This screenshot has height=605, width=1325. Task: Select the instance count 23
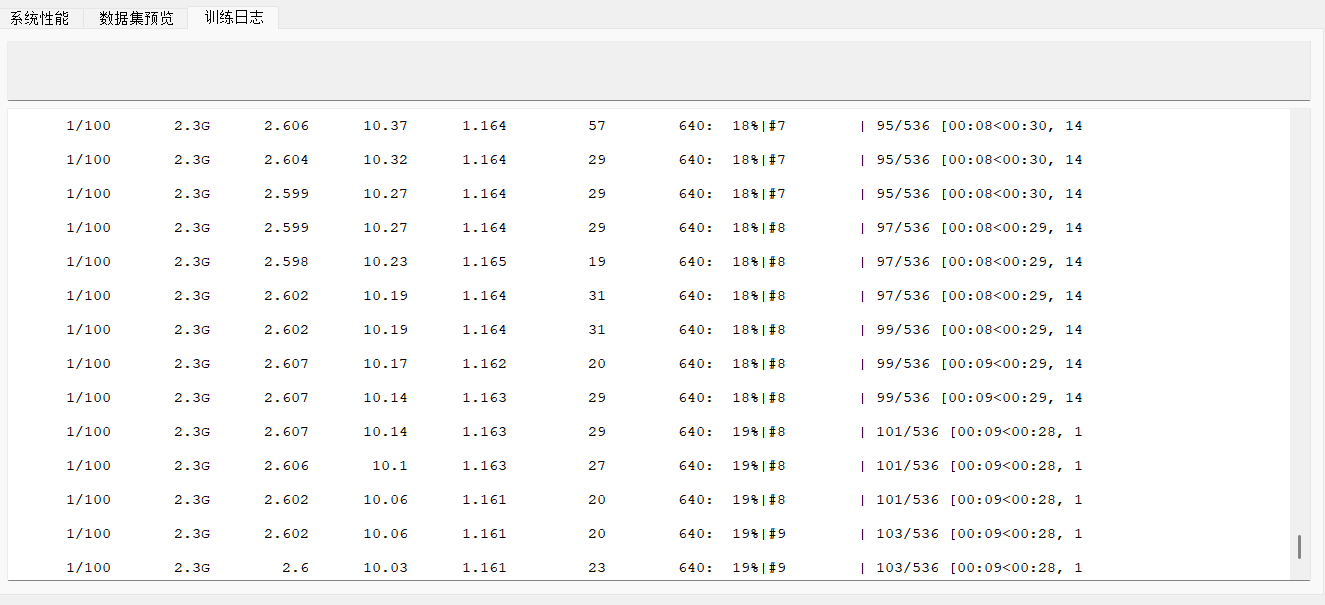[597, 568]
